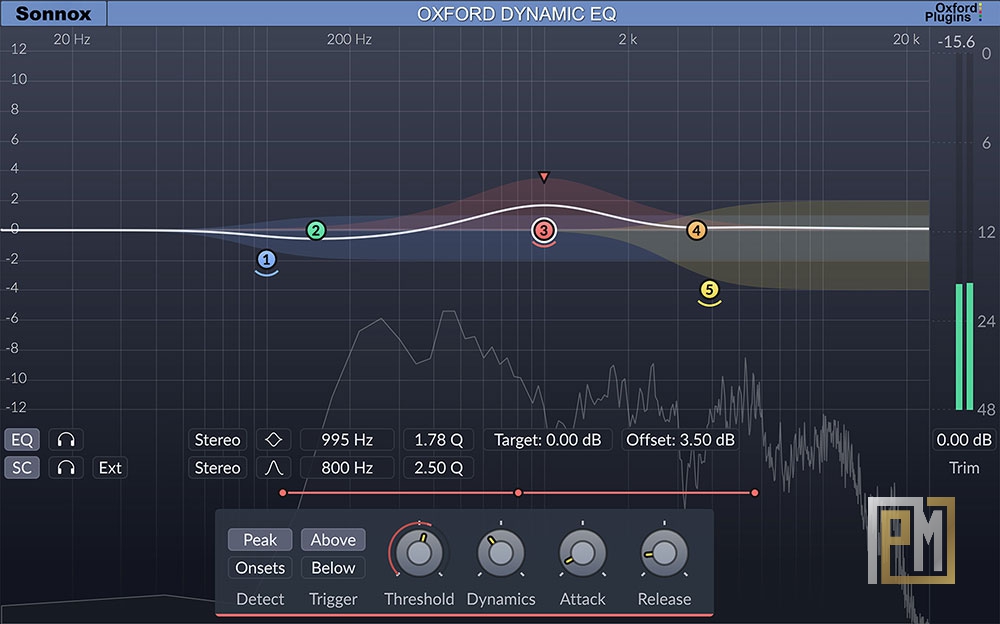
Task: Click the Dynamics knob
Action: click(x=501, y=553)
